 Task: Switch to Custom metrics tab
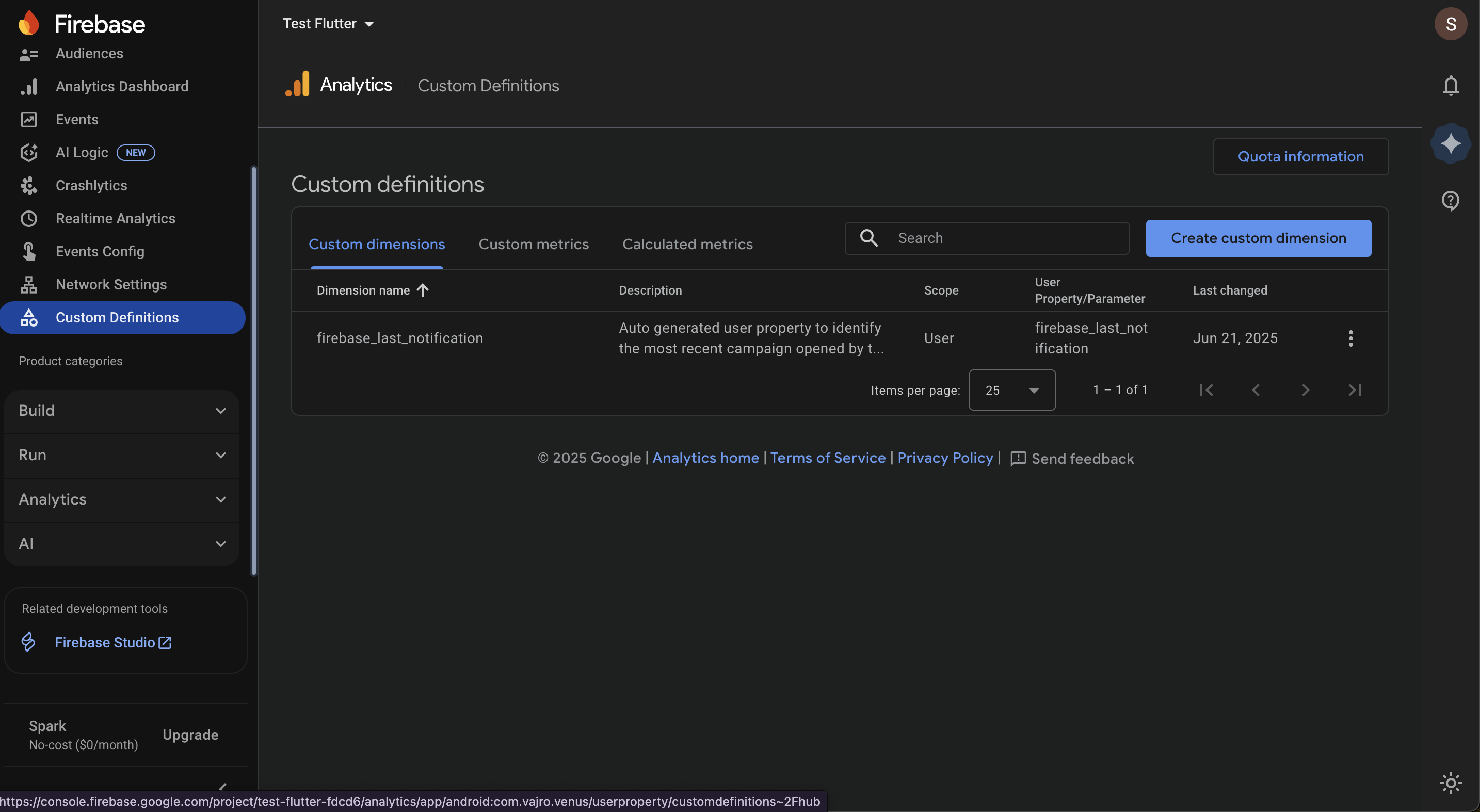(x=533, y=244)
